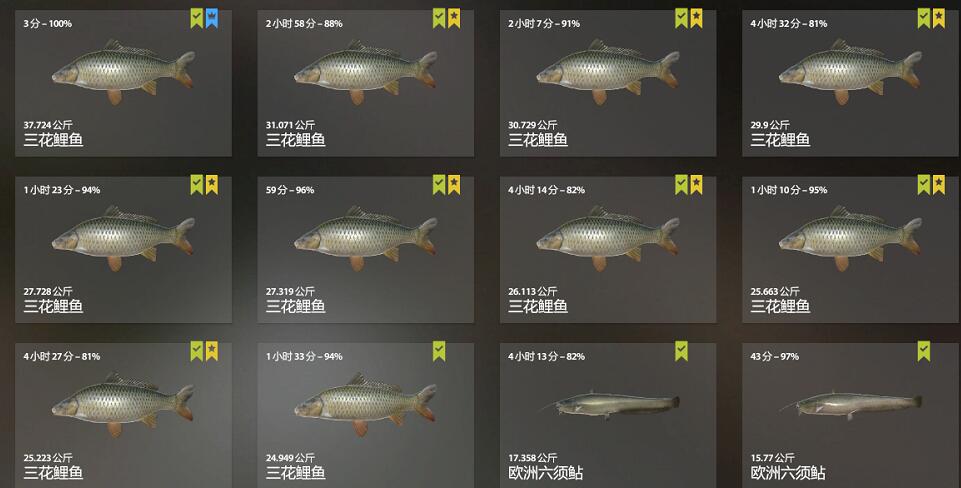This screenshot has width=961, height=488.
Task: Click green checkmark badge on 27.728公斤 card
Action: [x=197, y=184]
